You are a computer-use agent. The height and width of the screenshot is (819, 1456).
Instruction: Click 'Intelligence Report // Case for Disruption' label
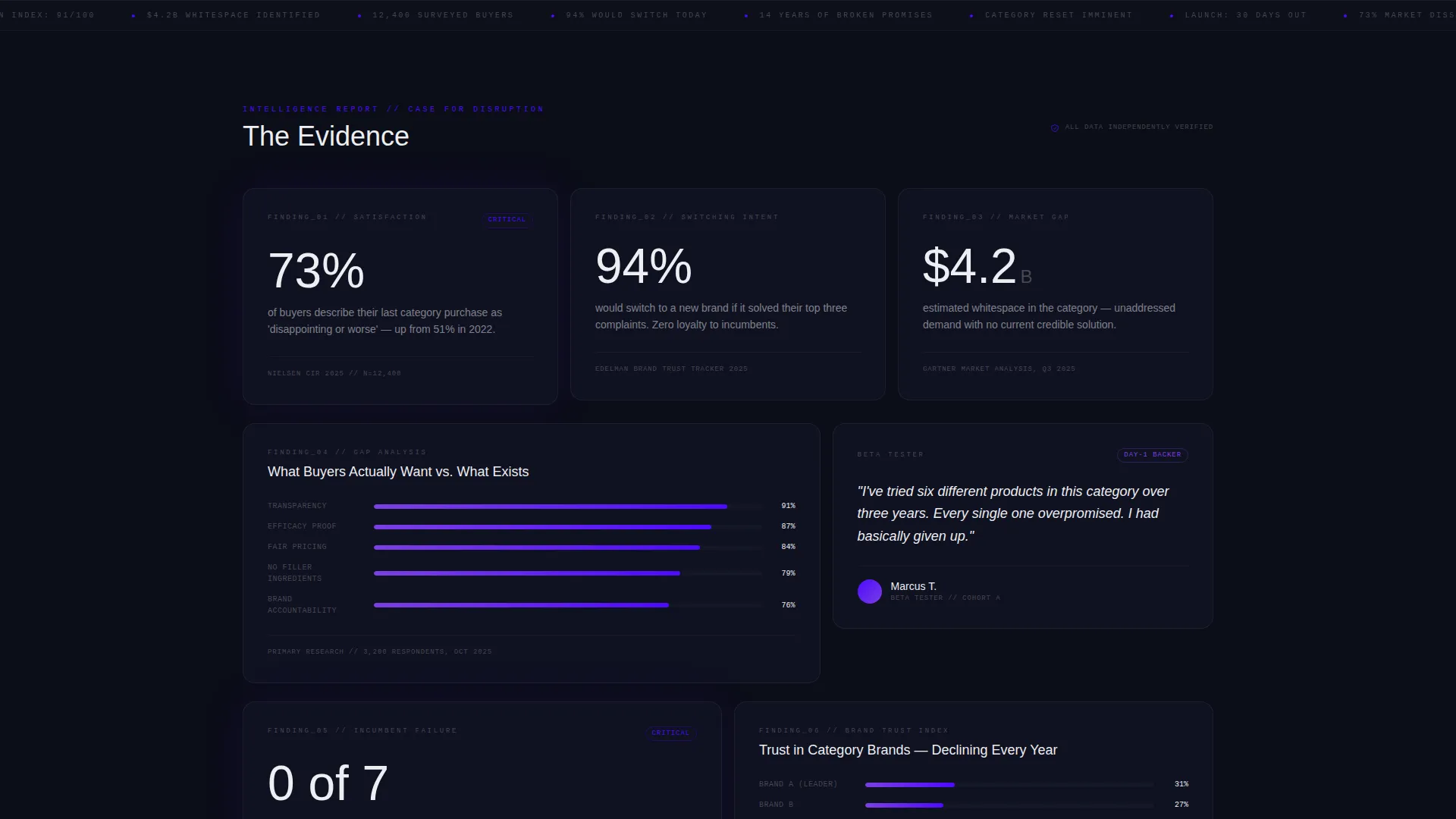(393, 109)
